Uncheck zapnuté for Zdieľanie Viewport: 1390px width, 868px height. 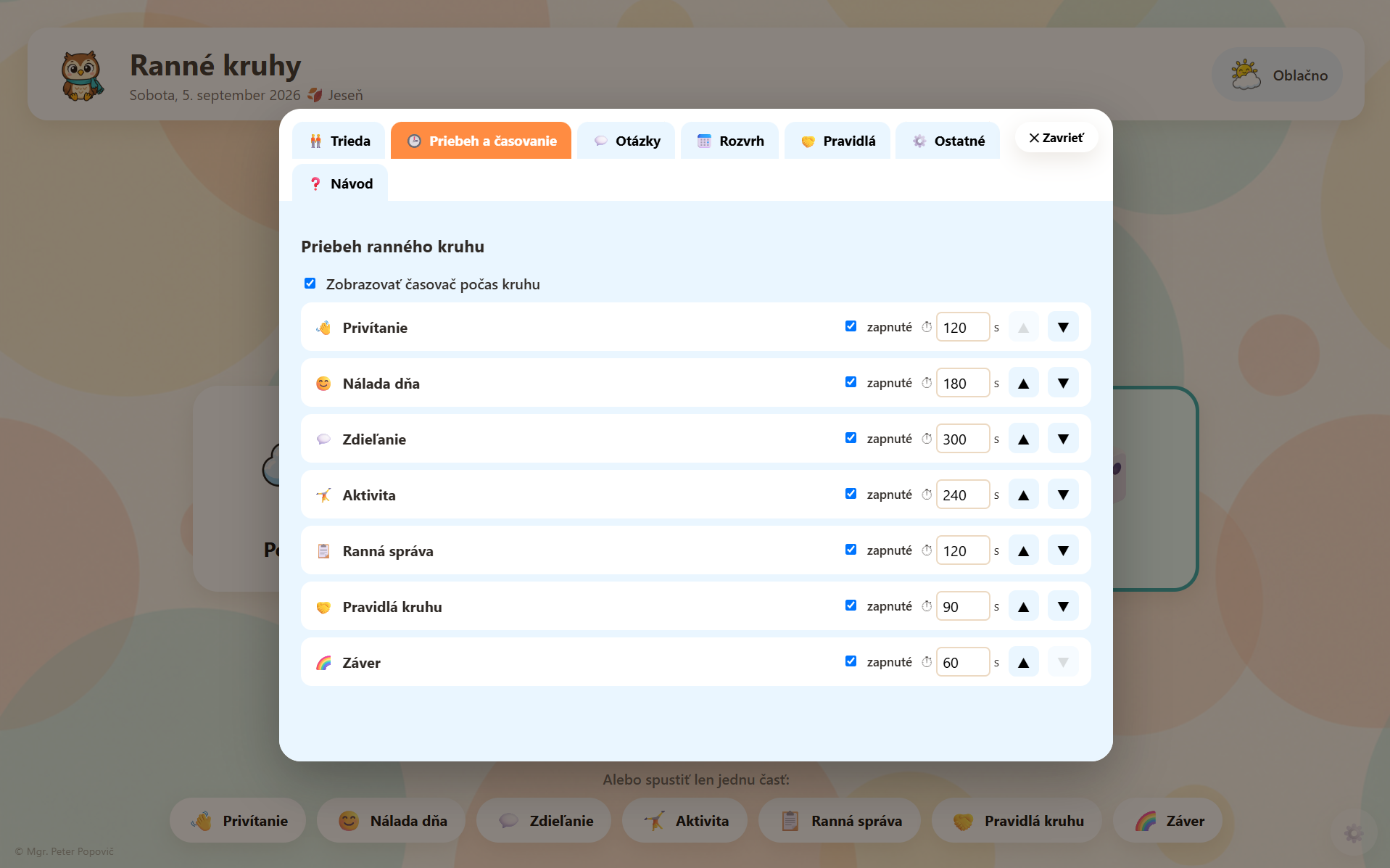tap(851, 438)
